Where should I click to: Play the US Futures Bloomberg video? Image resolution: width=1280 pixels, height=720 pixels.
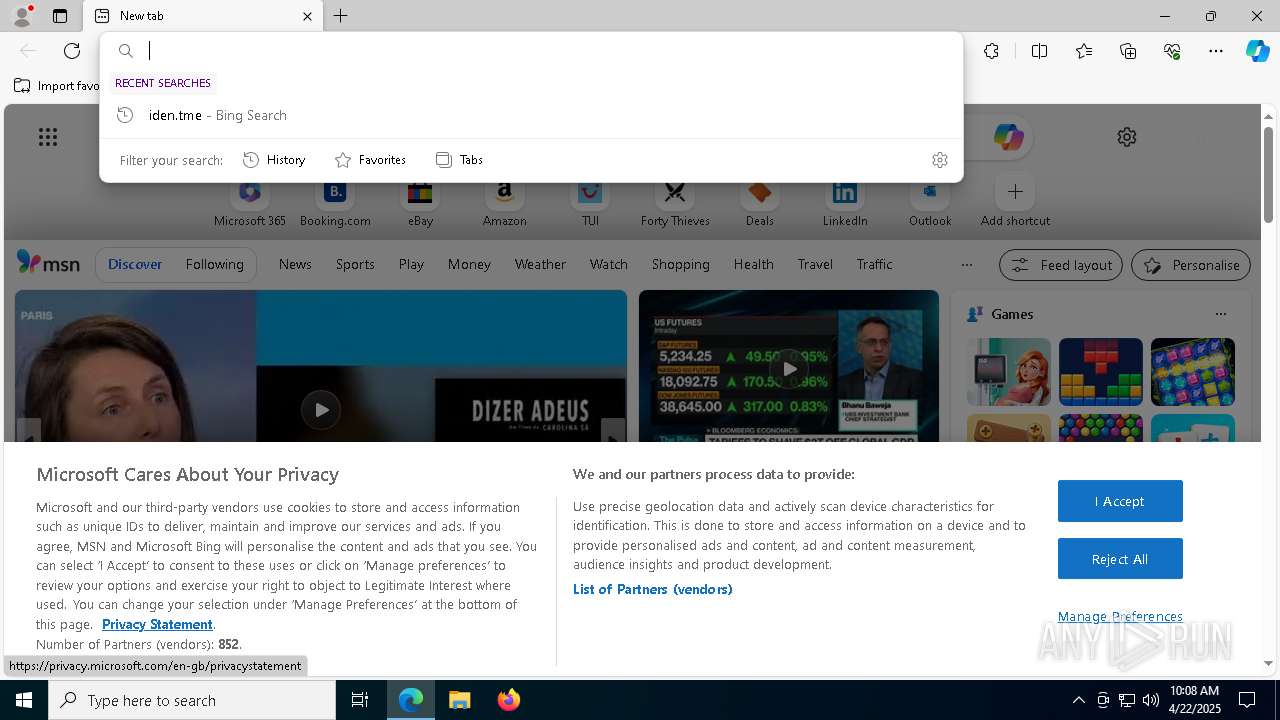pyautogui.click(x=789, y=368)
